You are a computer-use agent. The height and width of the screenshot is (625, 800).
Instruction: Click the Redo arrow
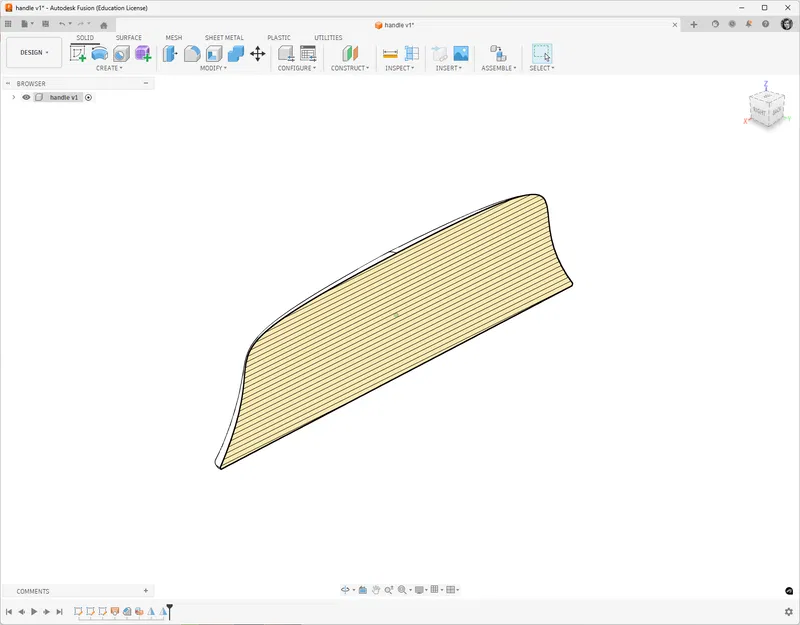coord(81,24)
